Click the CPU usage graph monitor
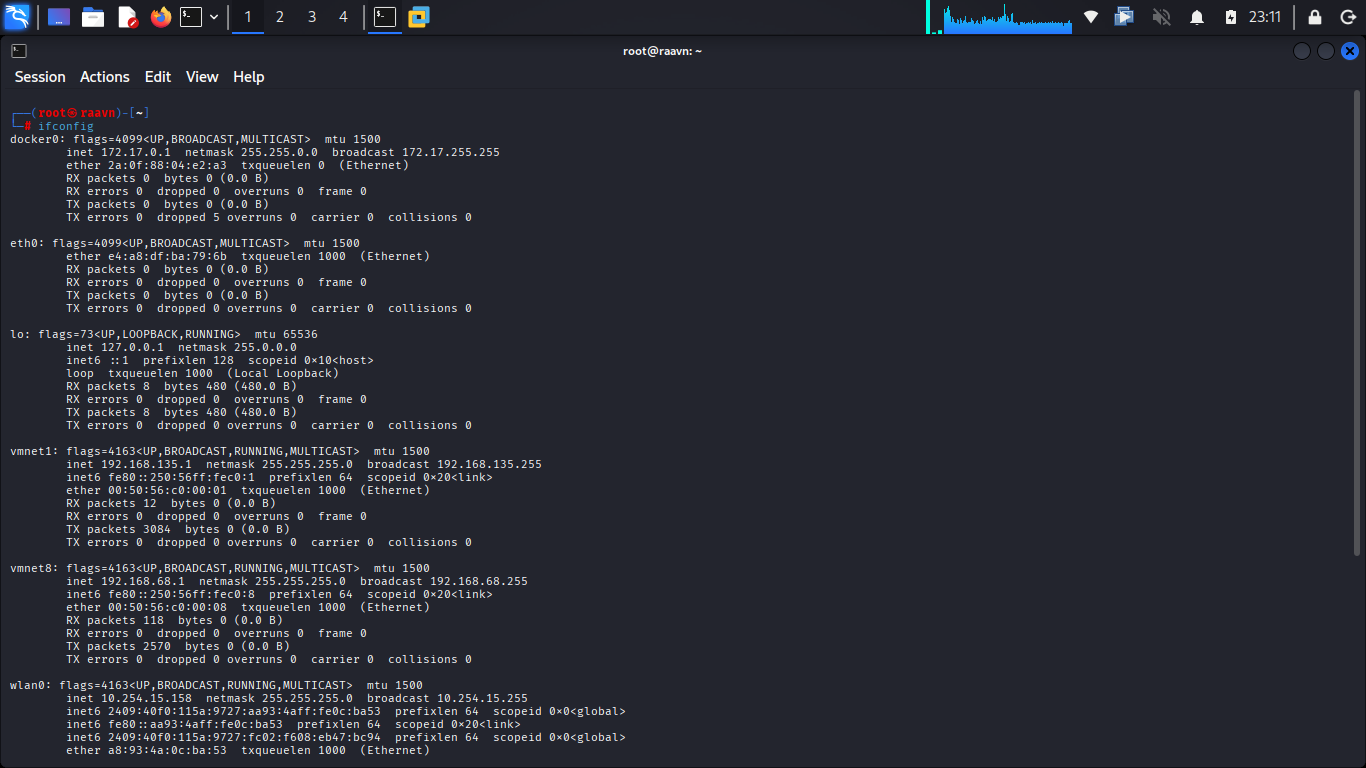Image resolution: width=1366 pixels, height=768 pixels. [1007, 17]
